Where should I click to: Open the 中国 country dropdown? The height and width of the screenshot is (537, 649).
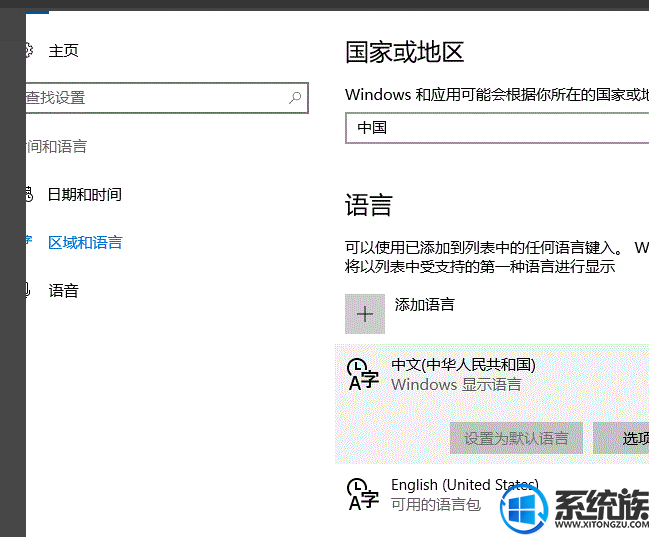click(497, 128)
